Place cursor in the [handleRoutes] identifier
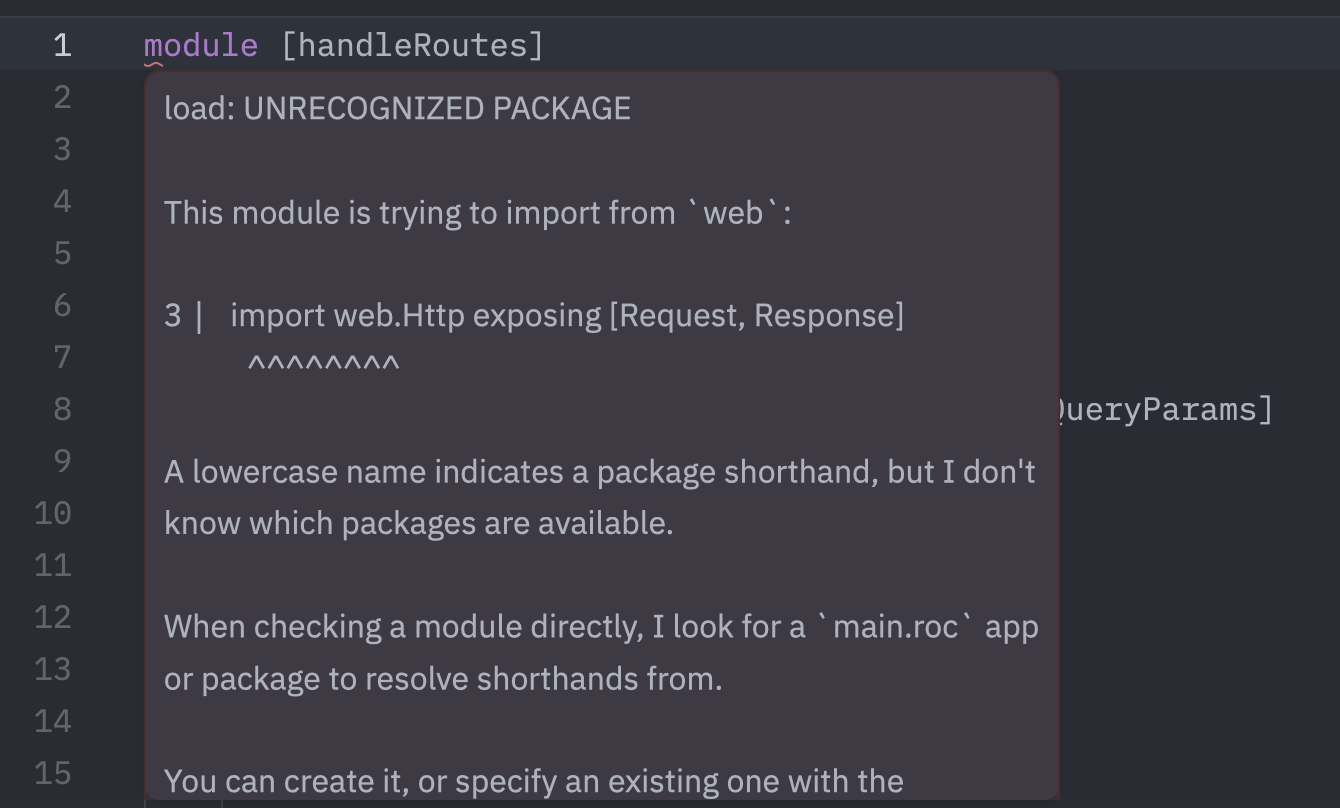Viewport: 1340px width, 808px height. [413, 46]
